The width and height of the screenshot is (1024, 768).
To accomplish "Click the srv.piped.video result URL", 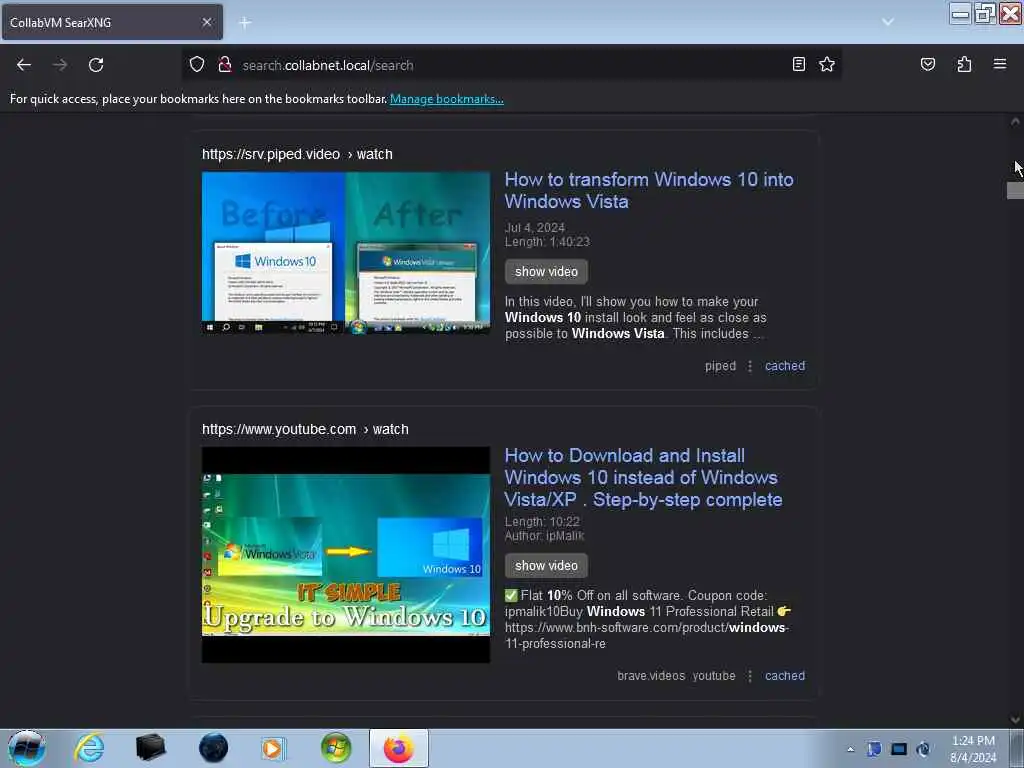I will [x=297, y=154].
